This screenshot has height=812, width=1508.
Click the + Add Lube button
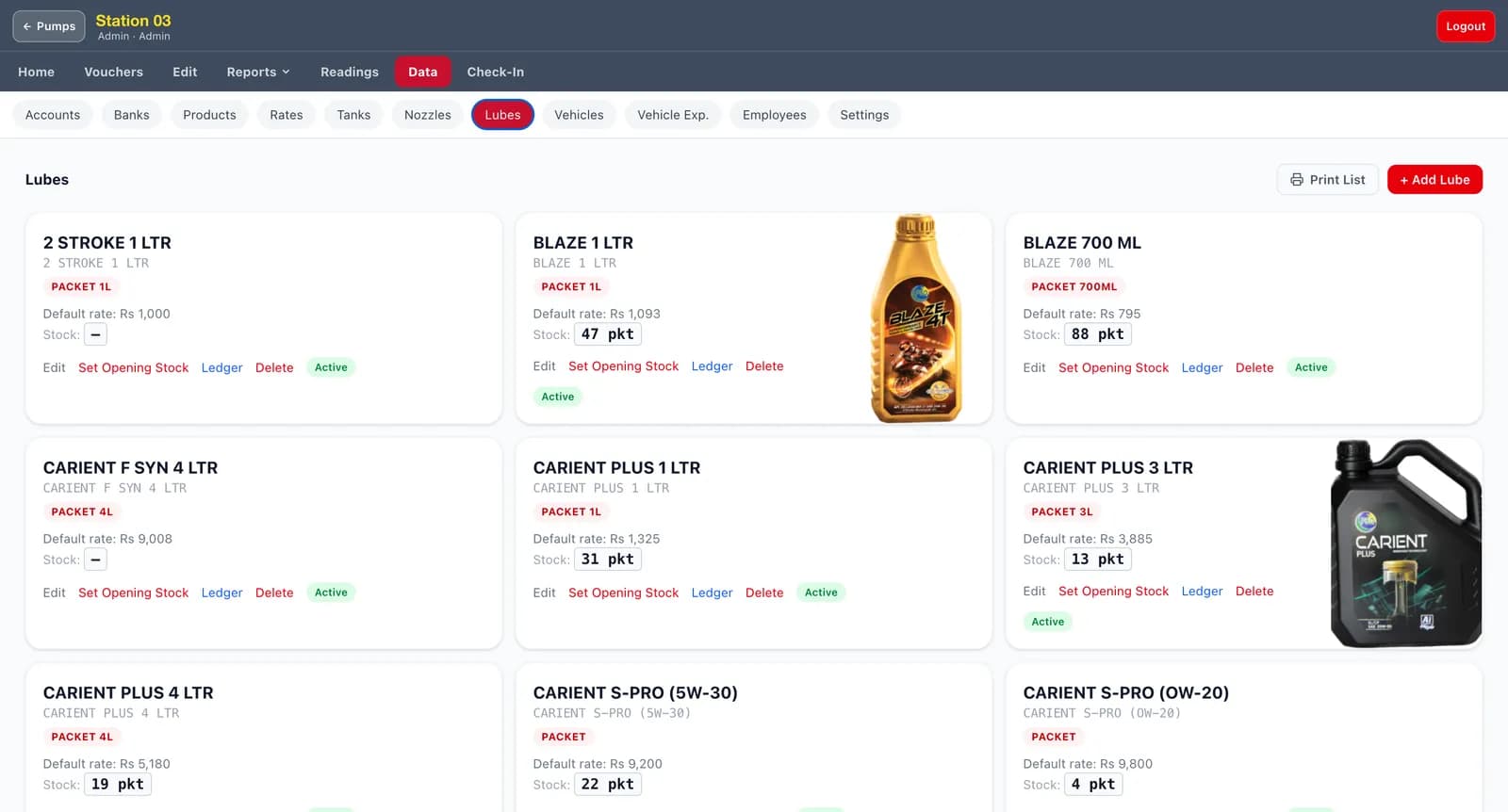pos(1434,180)
